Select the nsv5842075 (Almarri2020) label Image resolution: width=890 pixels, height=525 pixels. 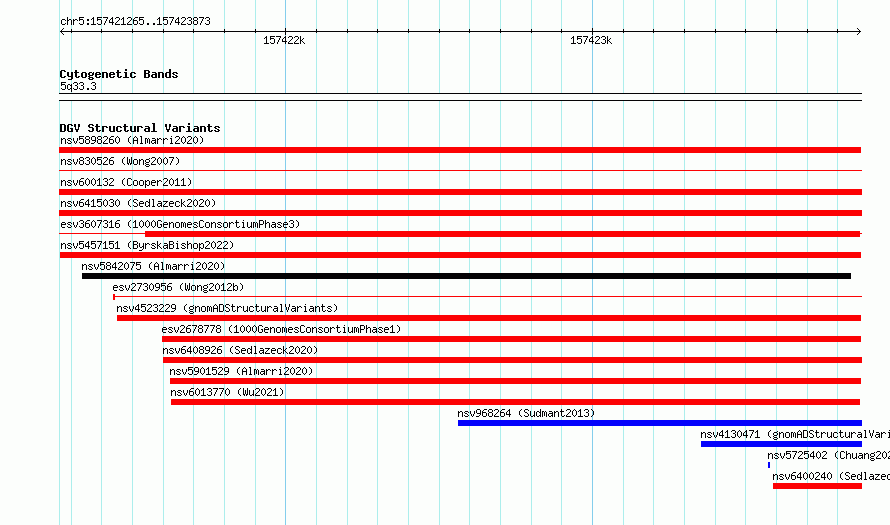153,266
